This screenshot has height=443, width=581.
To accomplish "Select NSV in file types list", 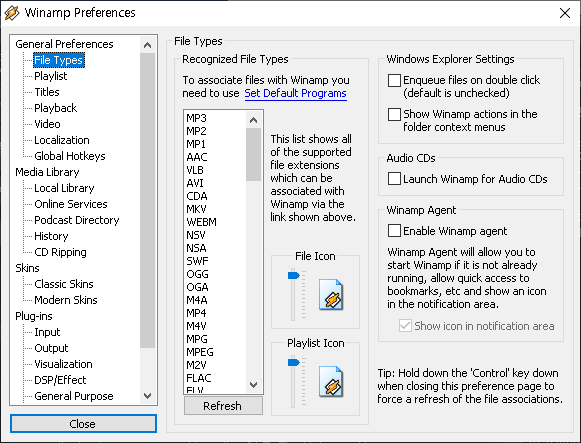I will click(196, 235).
